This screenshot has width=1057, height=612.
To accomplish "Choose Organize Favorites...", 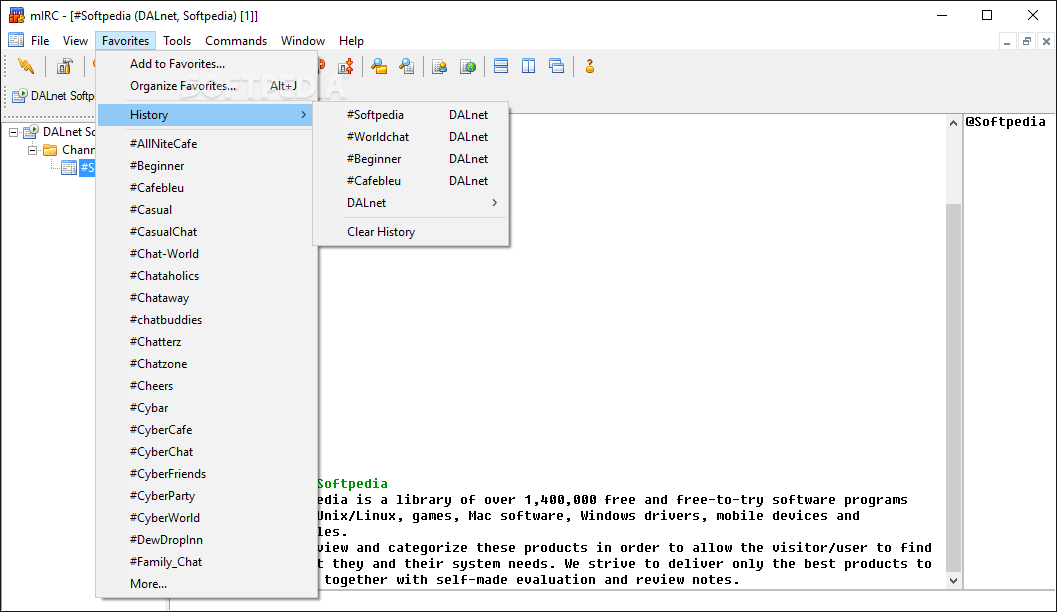I will [x=207, y=86].
